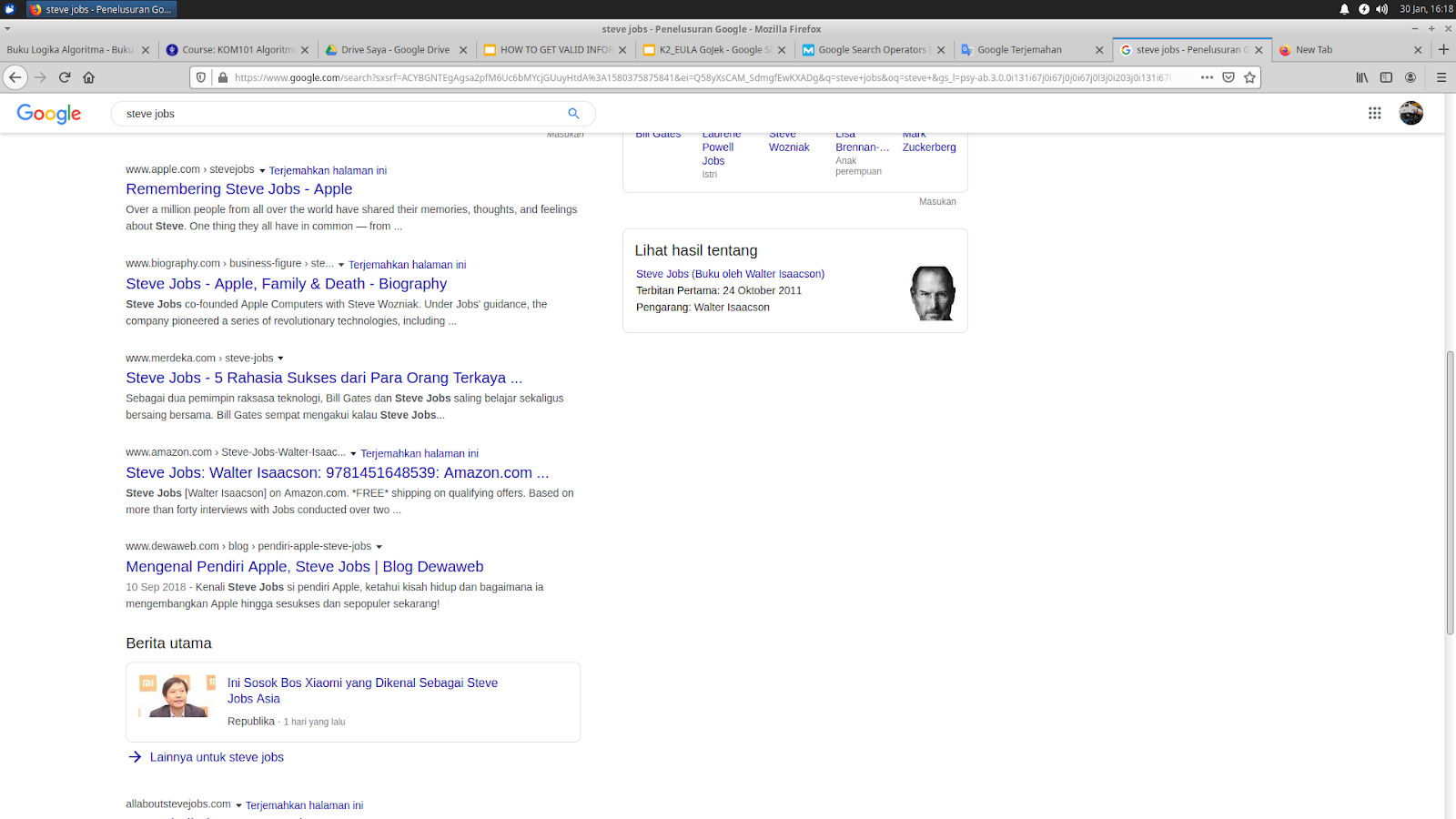
Task: Open the page actions three-dot menu
Action: tap(1208, 77)
